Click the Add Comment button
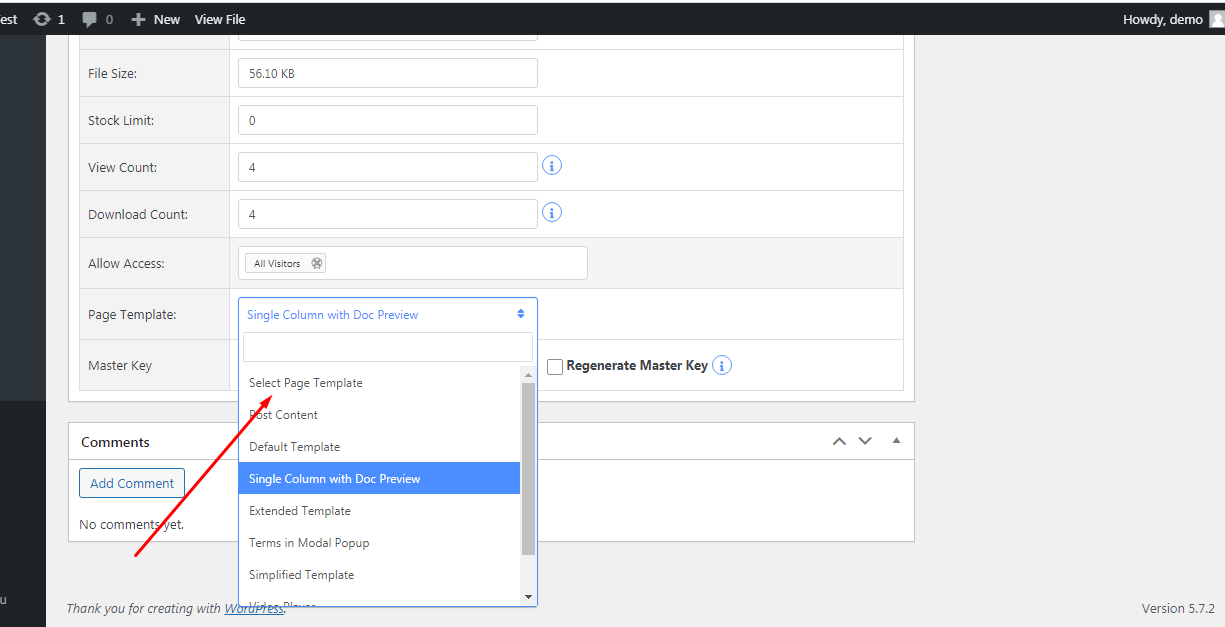The width and height of the screenshot is (1225, 627). [132, 483]
